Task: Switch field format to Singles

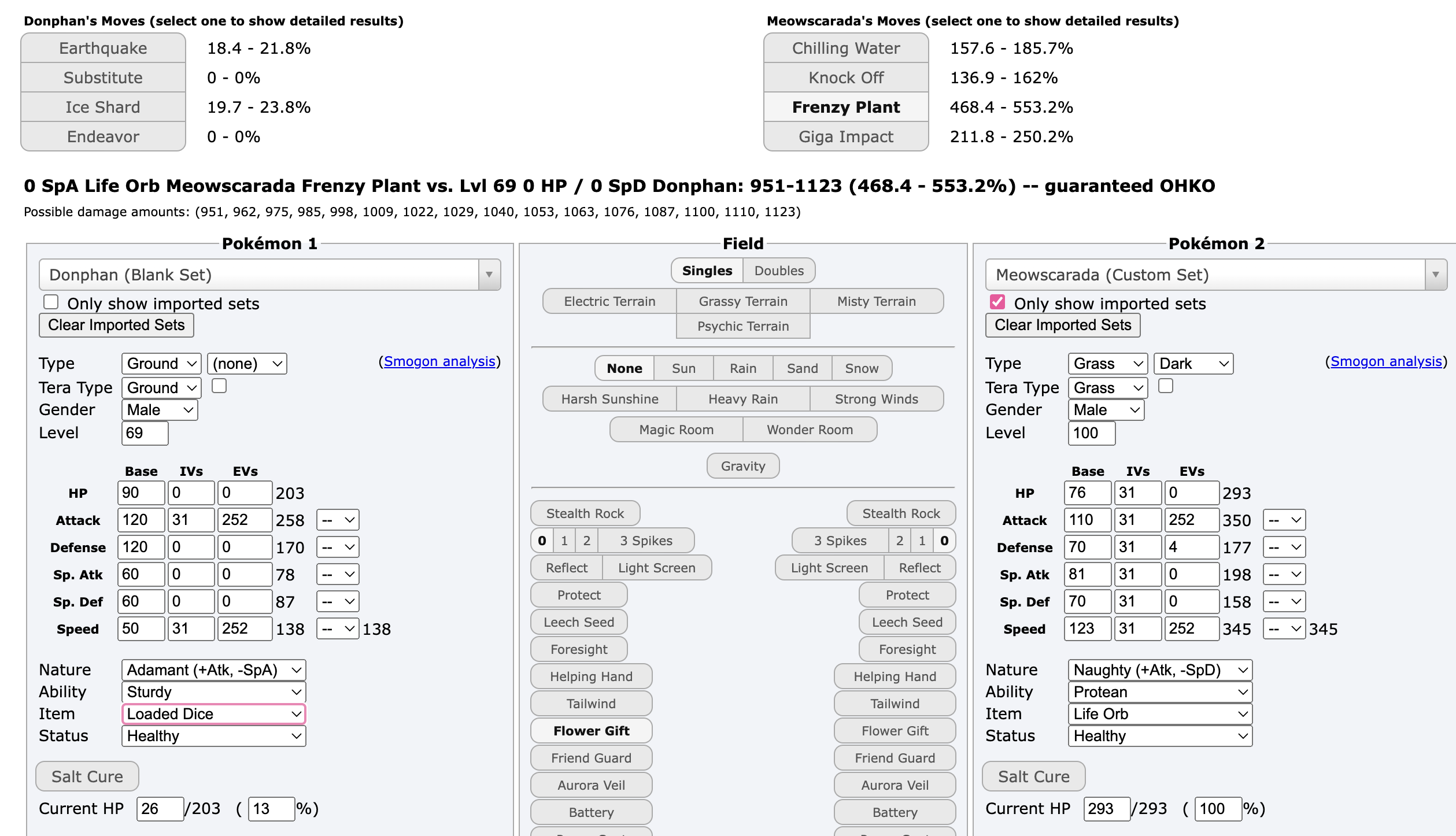Action: pos(707,271)
